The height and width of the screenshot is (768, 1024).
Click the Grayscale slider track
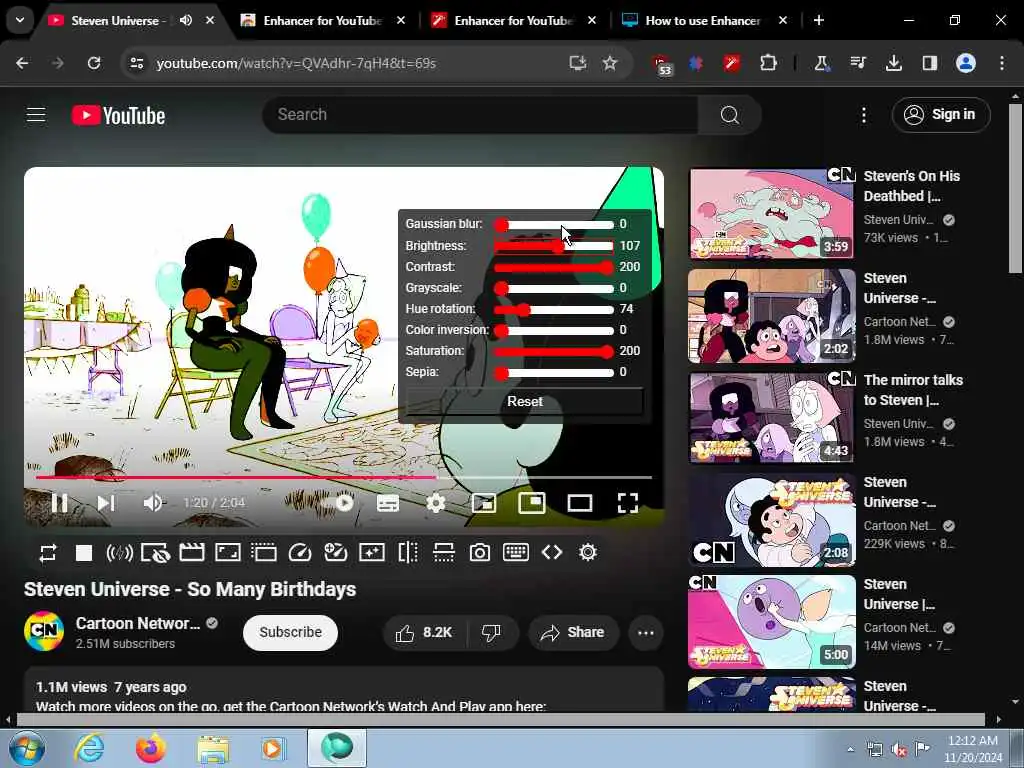click(x=554, y=288)
